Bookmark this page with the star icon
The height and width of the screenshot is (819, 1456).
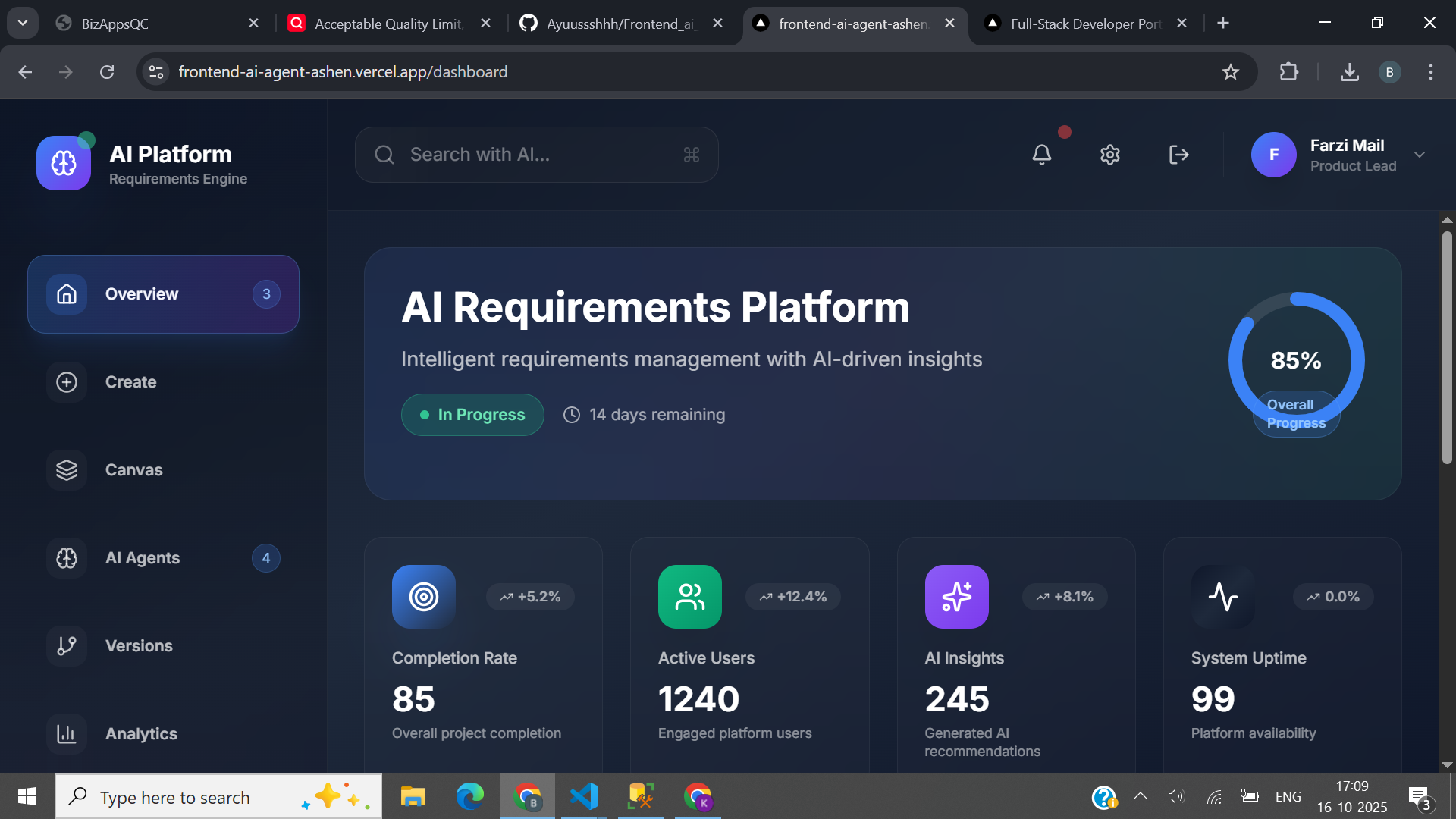click(x=1232, y=72)
